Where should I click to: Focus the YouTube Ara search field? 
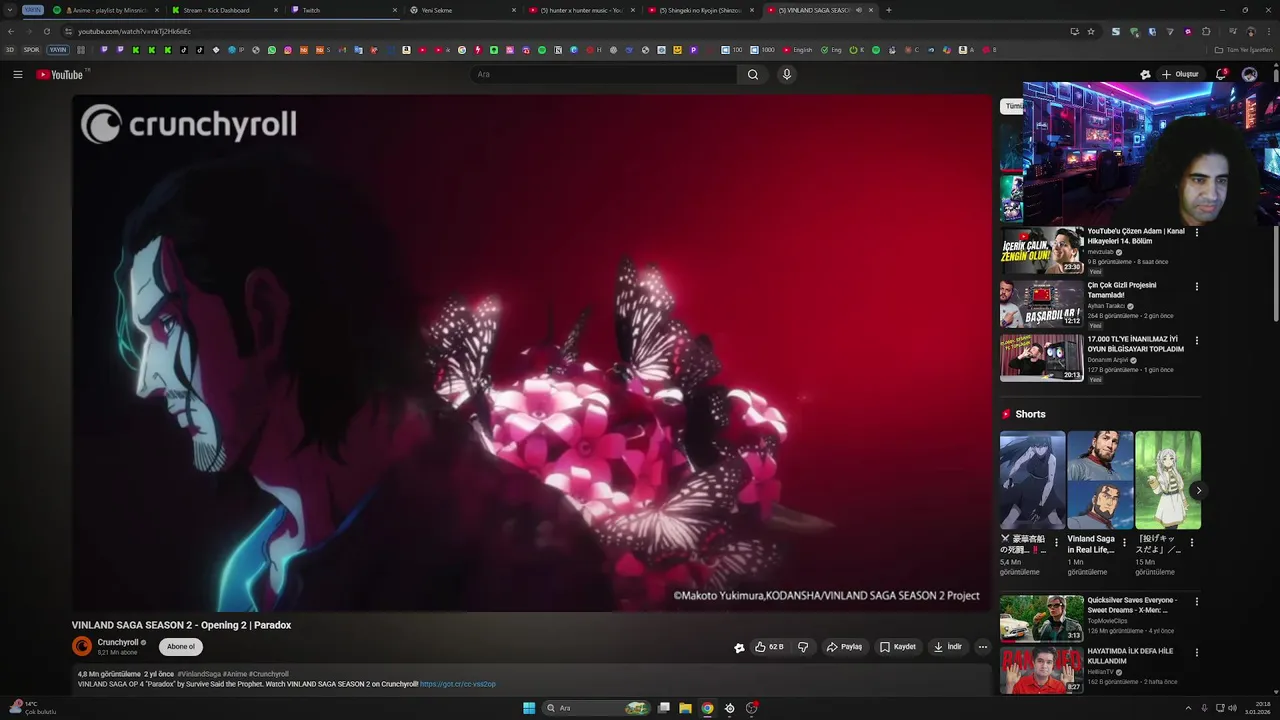click(x=604, y=74)
